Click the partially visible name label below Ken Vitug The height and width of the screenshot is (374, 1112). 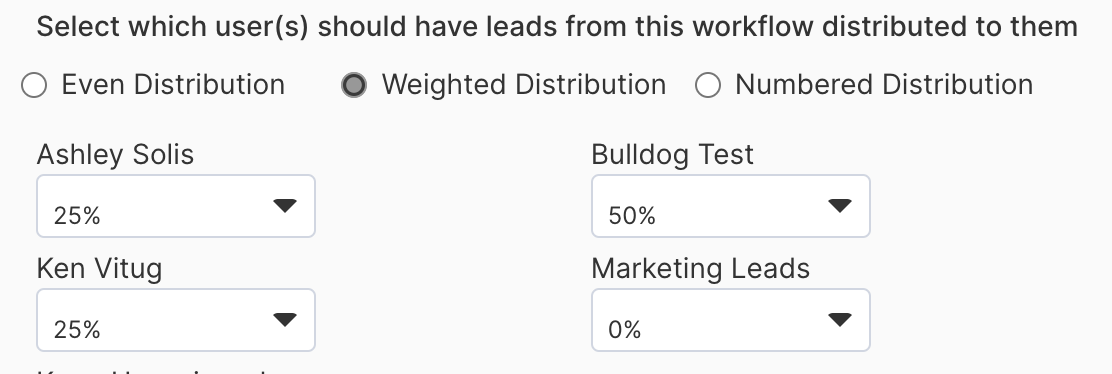pyautogui.click(x=151, y=370)
